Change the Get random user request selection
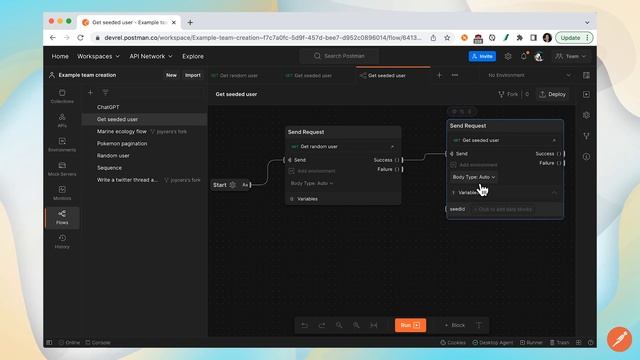Image resolution: width=640 pixels, height=360 pixels. point(343,147)
